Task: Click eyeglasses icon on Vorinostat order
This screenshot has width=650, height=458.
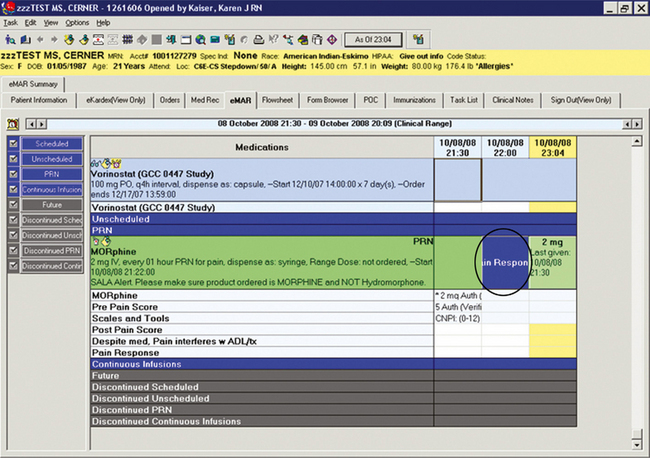Action: point(95,164)
